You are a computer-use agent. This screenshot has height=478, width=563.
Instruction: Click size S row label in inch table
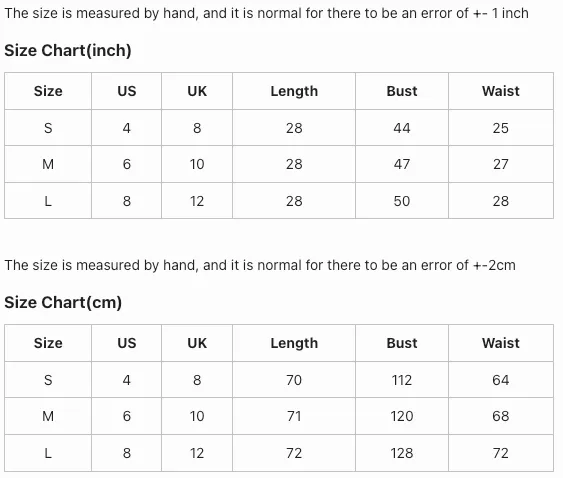(x=48, y=128)
